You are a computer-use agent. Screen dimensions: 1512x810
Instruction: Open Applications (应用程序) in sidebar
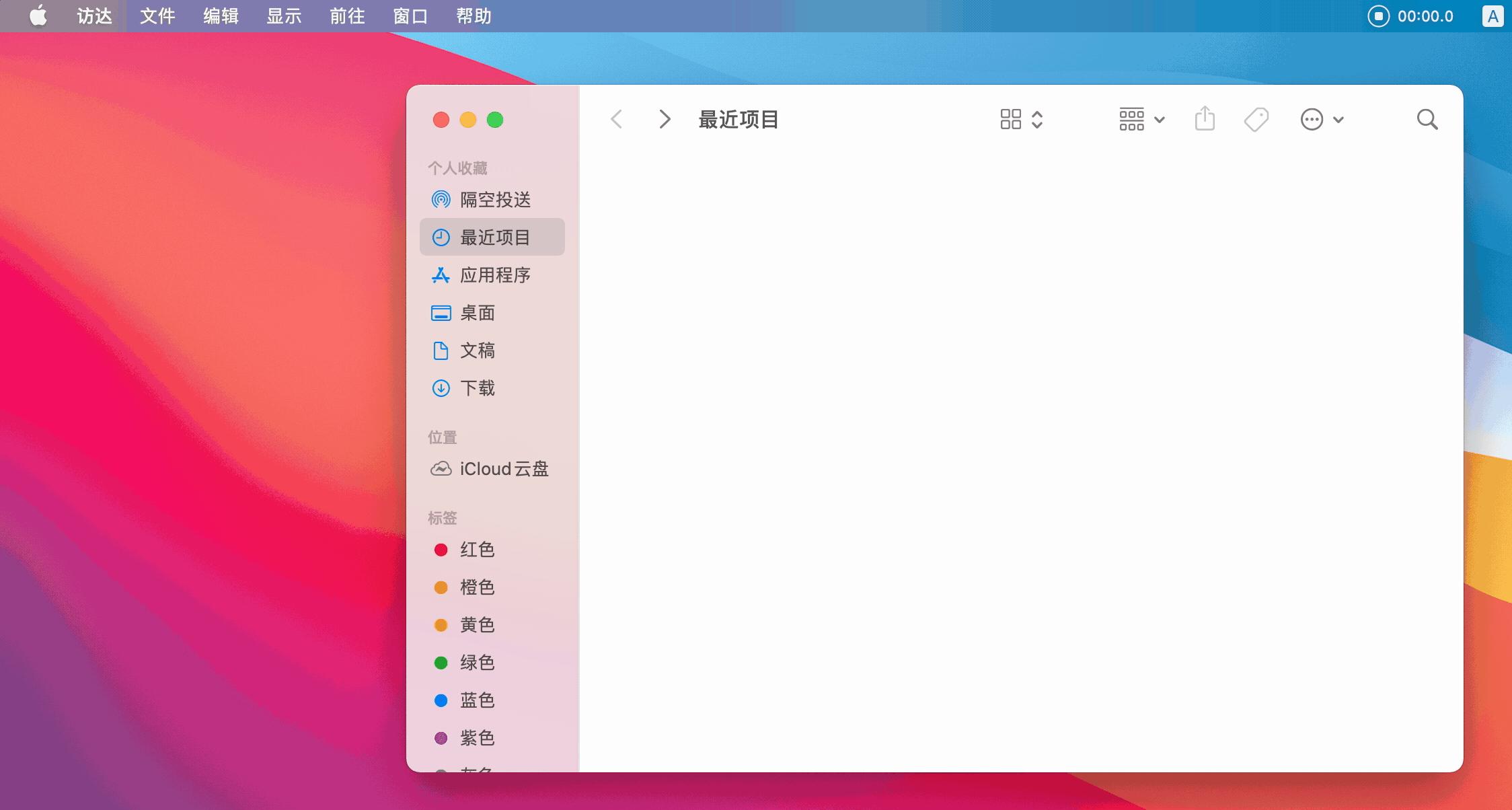point(494,275)
